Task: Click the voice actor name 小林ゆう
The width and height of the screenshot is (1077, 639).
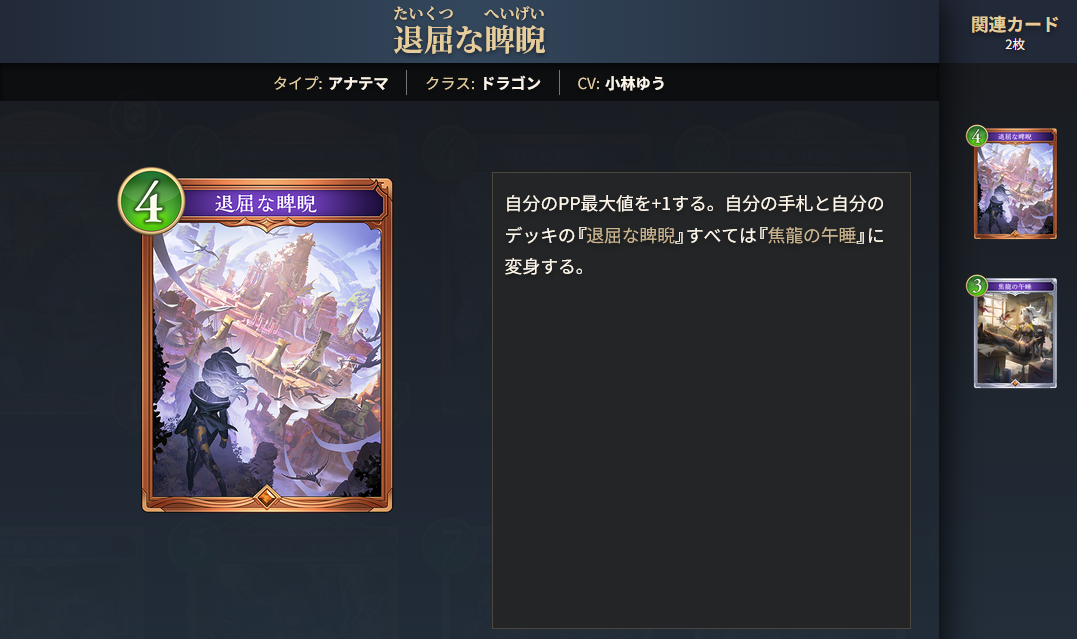Action: [x=635, y=83]
